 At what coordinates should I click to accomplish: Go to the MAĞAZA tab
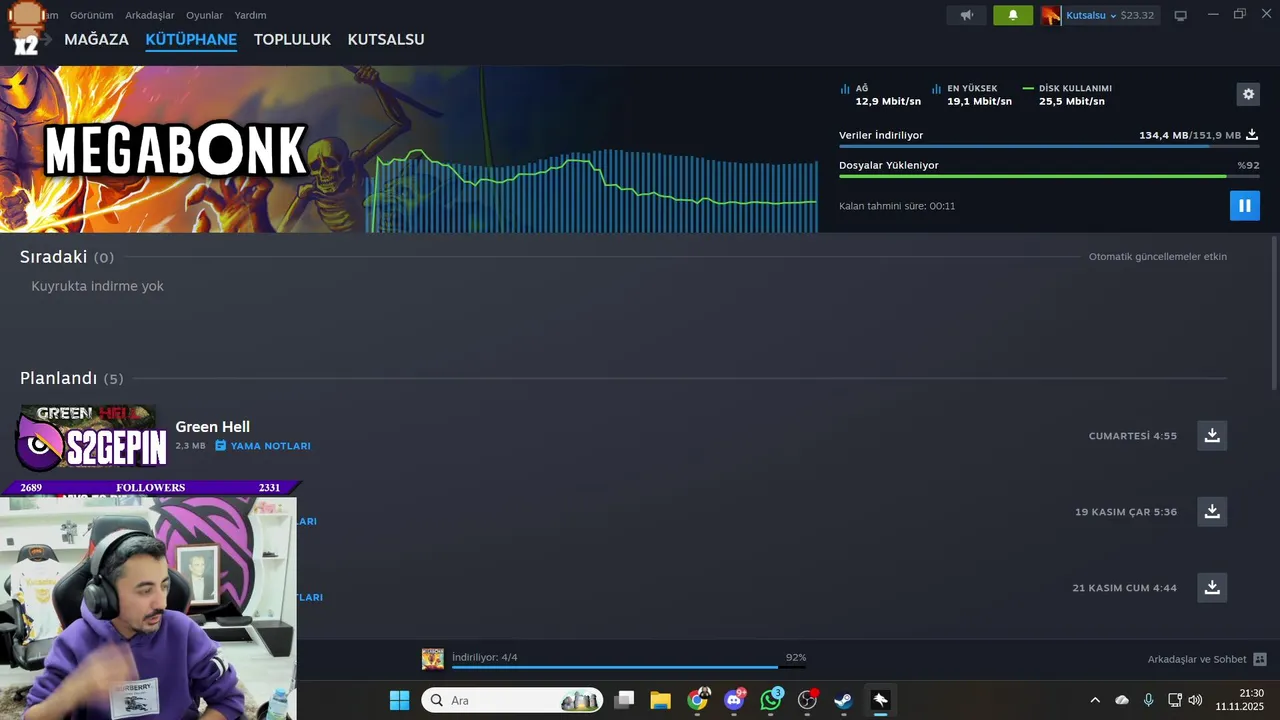pos(96,39)
